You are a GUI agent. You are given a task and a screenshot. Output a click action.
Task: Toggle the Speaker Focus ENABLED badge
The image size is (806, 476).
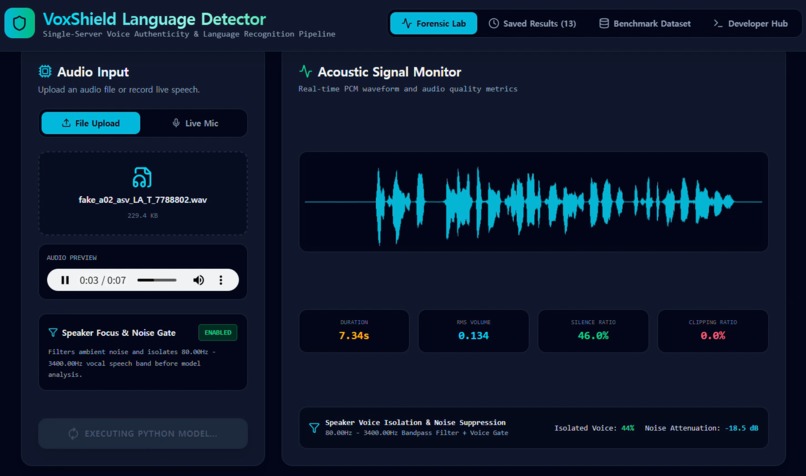218,333
